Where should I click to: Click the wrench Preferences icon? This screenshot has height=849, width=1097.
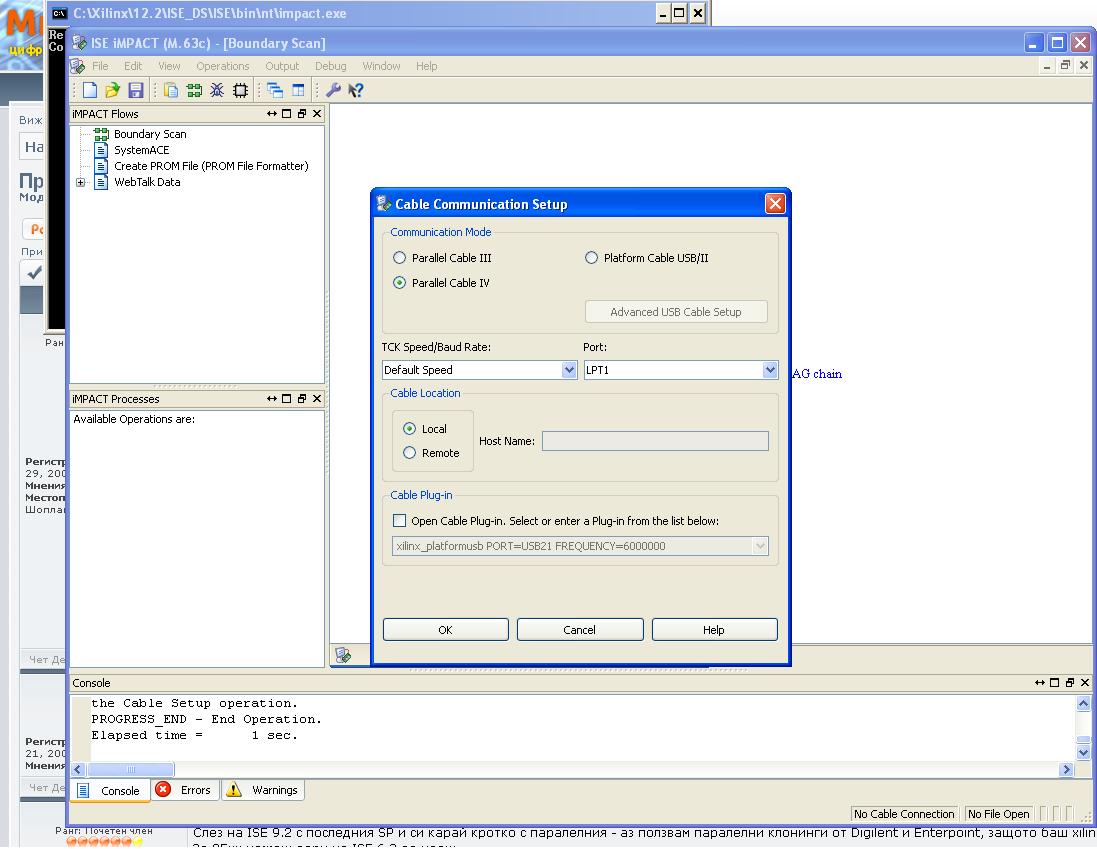[333, 90]
